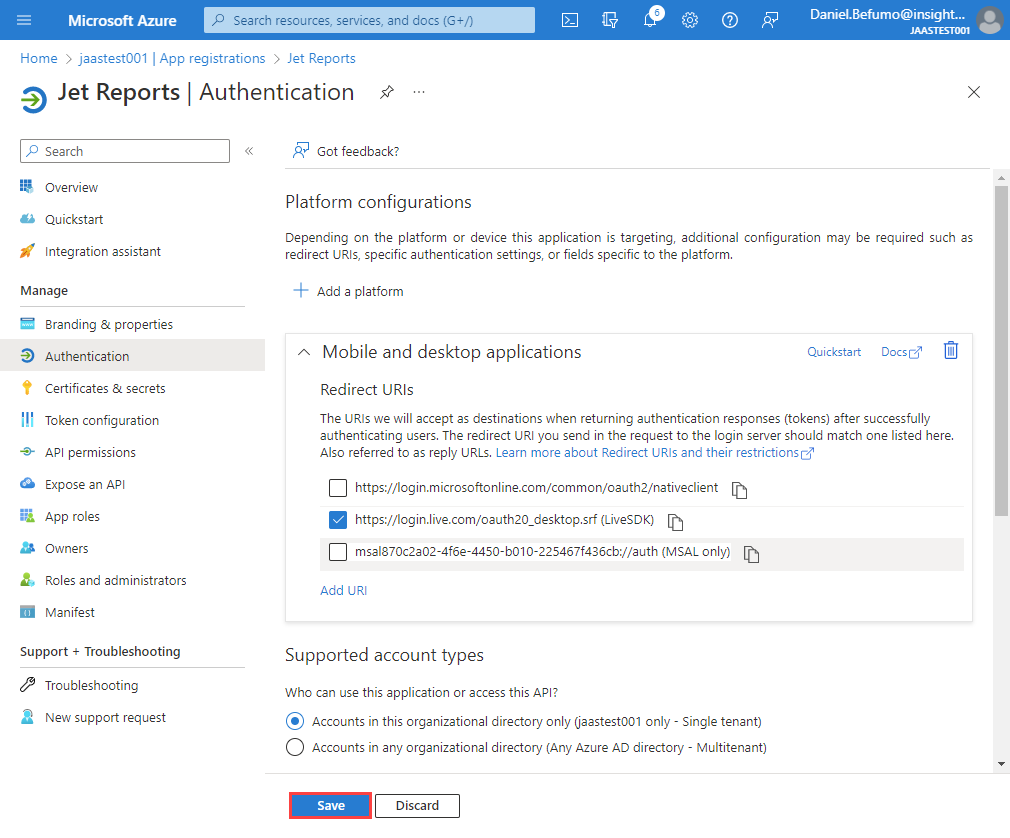Click the Overview grid icon
The height and width of the screenshot is (838, 1010).
point(27,187)
